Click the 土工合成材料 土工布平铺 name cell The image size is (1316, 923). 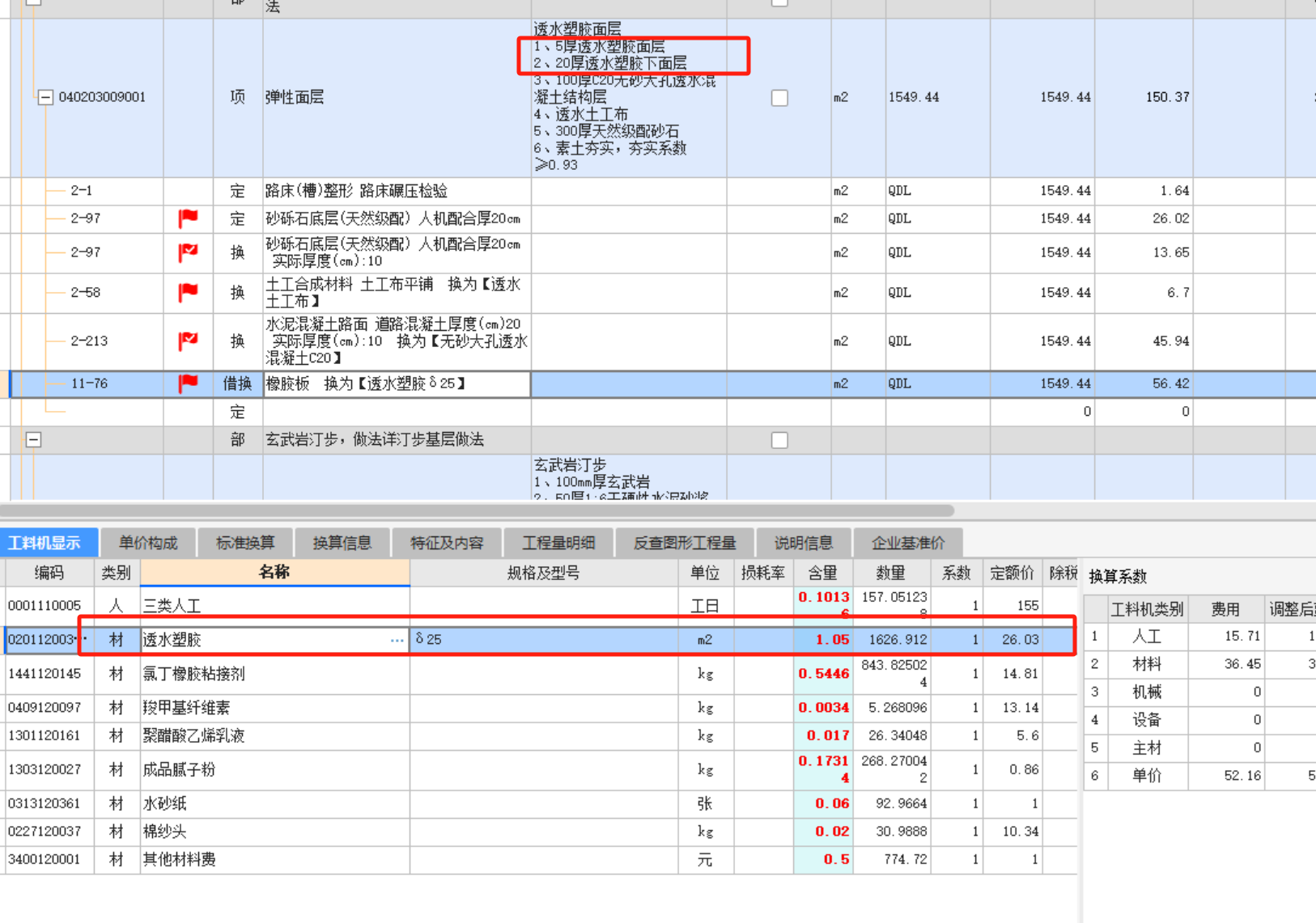click(397, 292)
